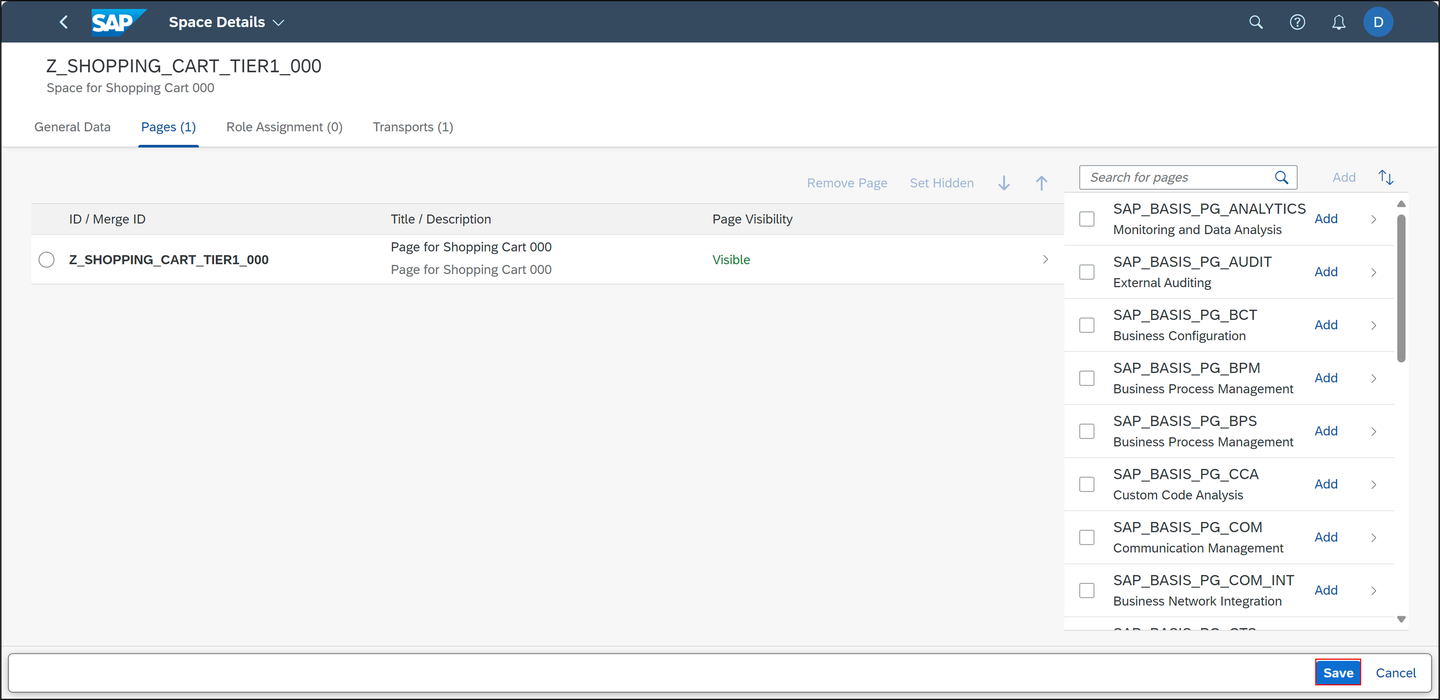Click the Page Visibility column header
The width and height of the screenshot is (1440, 700).
(752, 219)
